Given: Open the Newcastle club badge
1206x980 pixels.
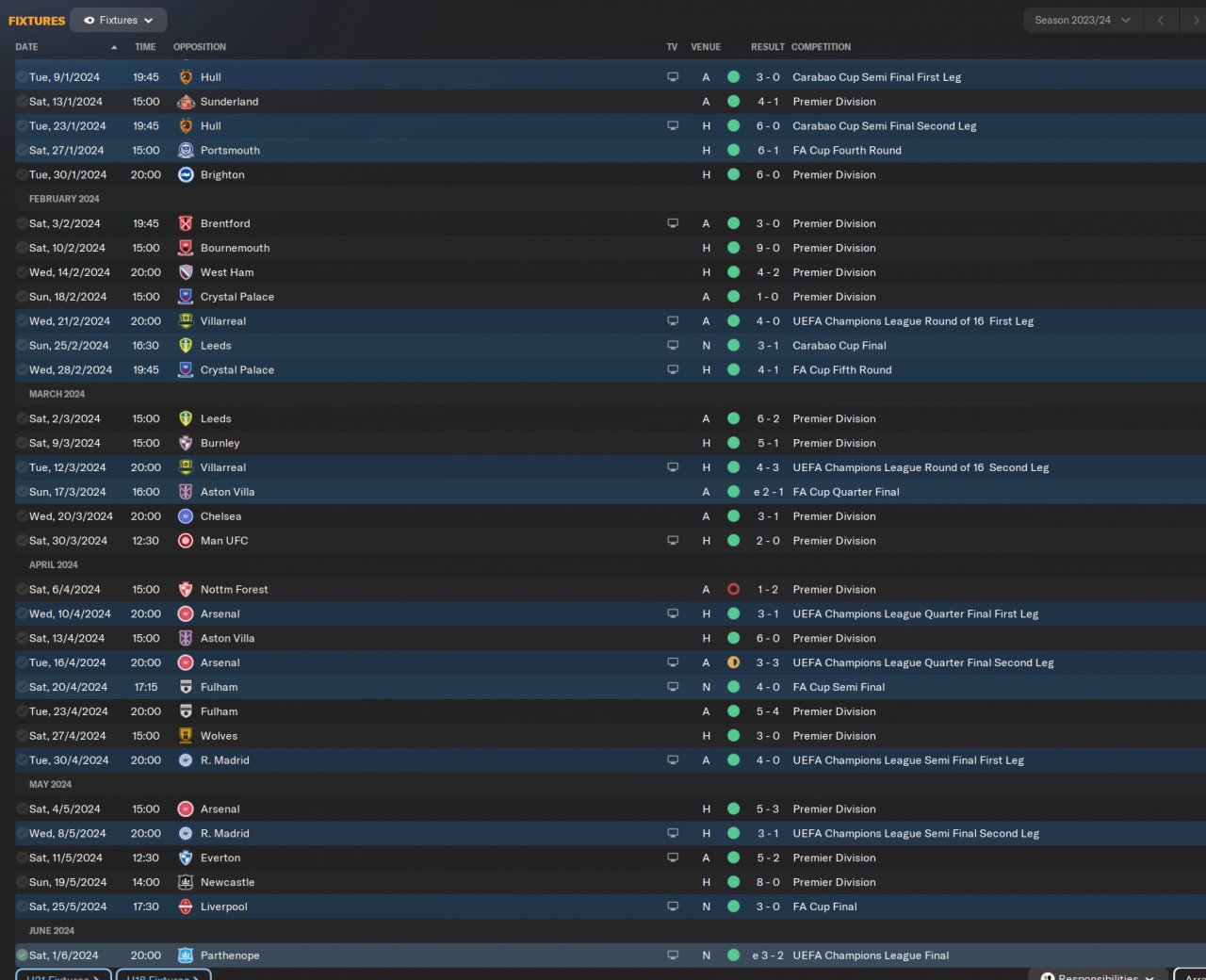Looking at the screenshot, I should coord(186,883).
